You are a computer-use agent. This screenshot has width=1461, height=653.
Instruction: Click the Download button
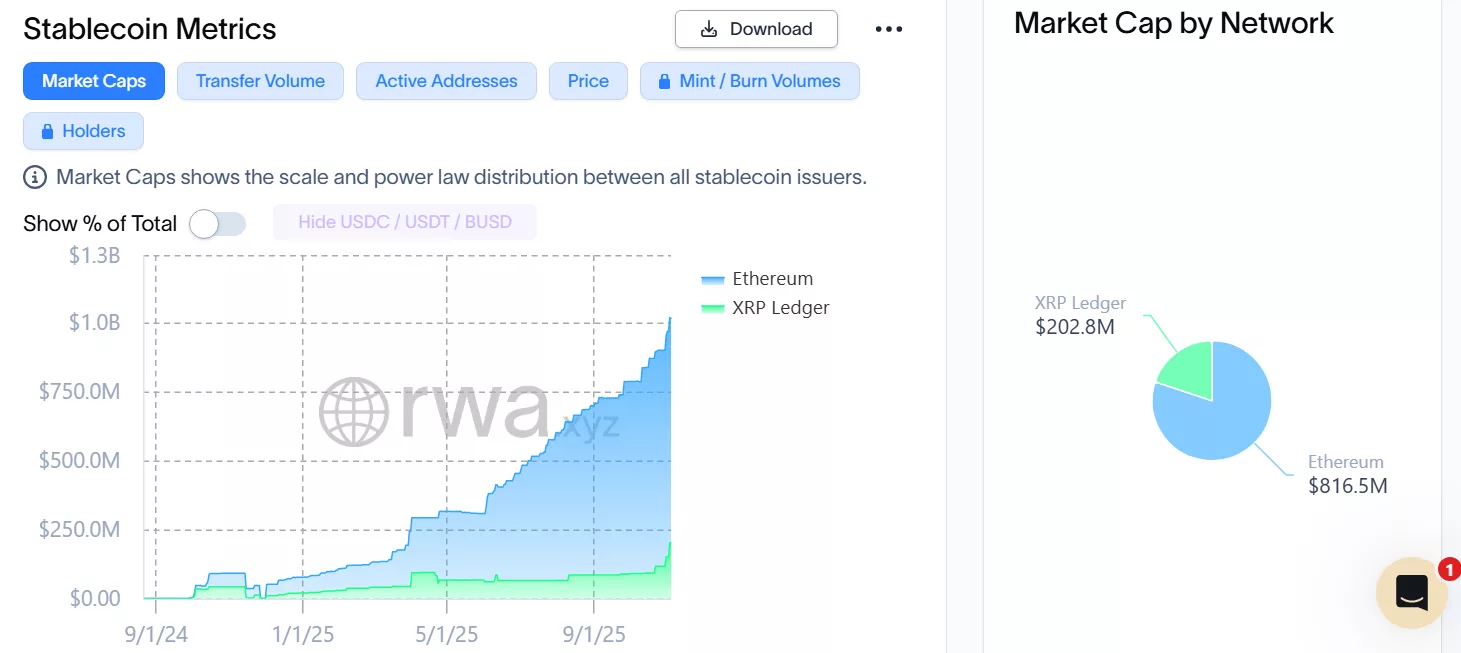pos(756,29)
